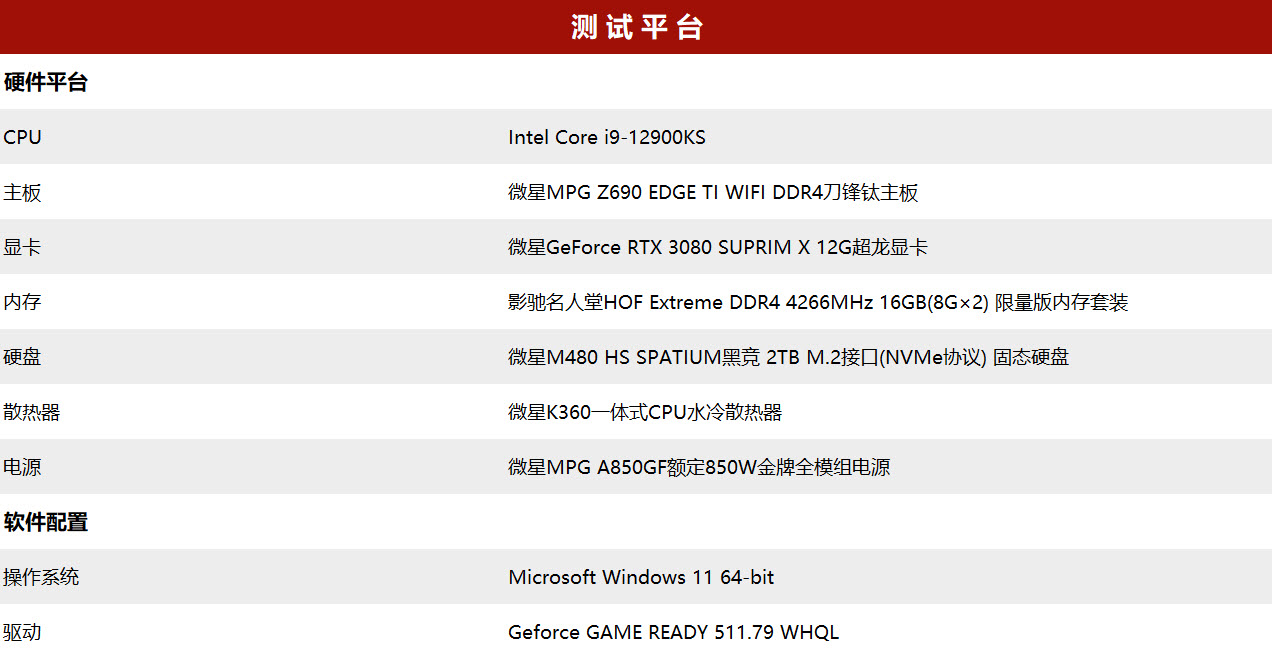Image resolution: width=1272 pixels, height=655 pixels.
Task: Click the 内存 row label
Action: coord(23,302)
